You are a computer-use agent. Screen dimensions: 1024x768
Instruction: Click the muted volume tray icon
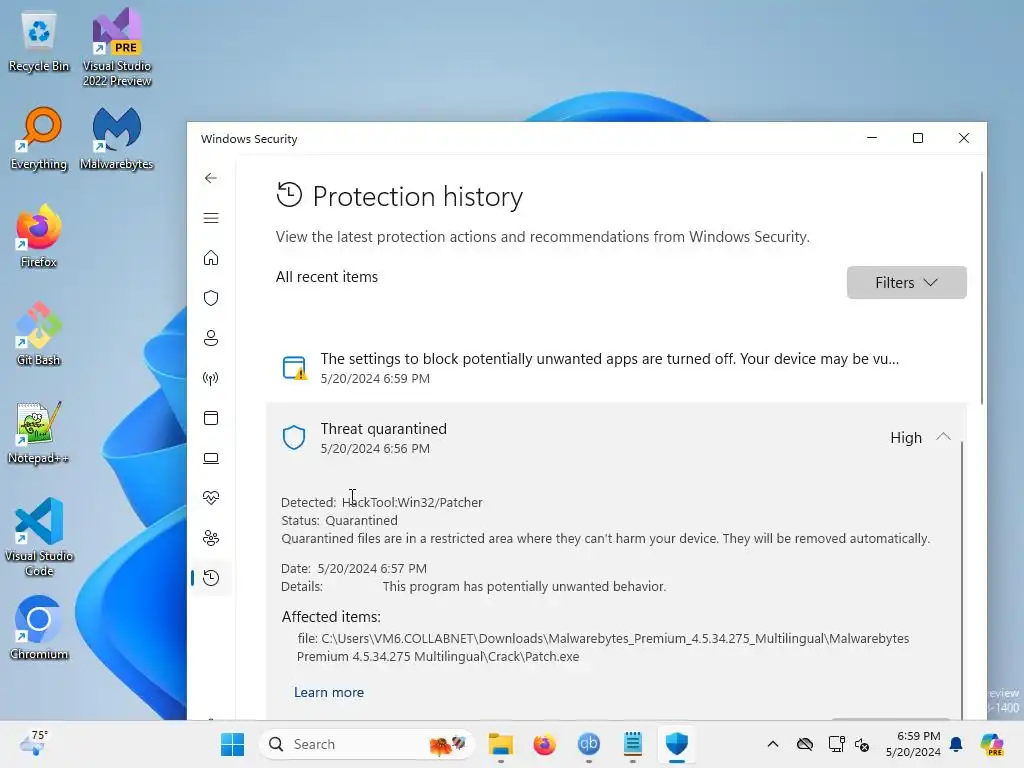point(862,744)
